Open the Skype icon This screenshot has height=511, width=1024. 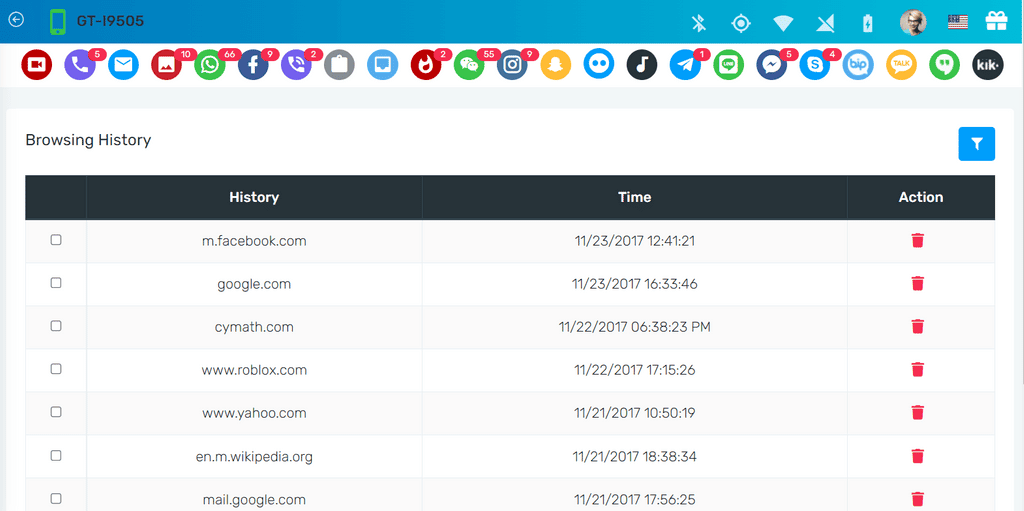tap(815, 65)
